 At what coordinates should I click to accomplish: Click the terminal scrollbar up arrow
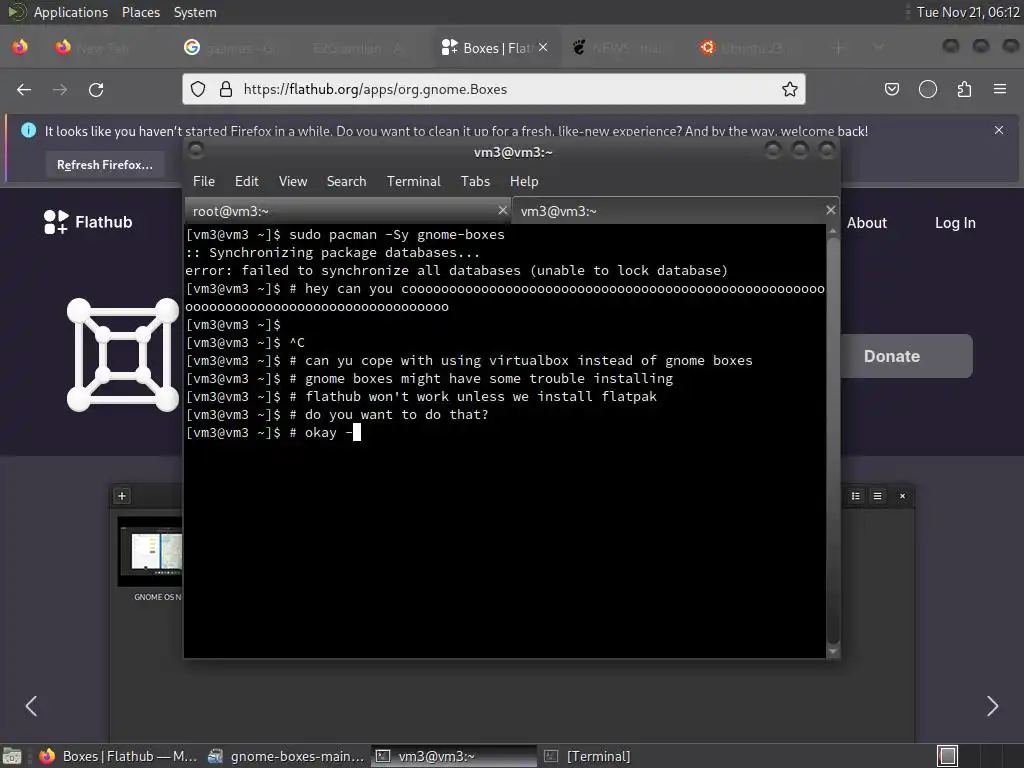coord(833,231)
